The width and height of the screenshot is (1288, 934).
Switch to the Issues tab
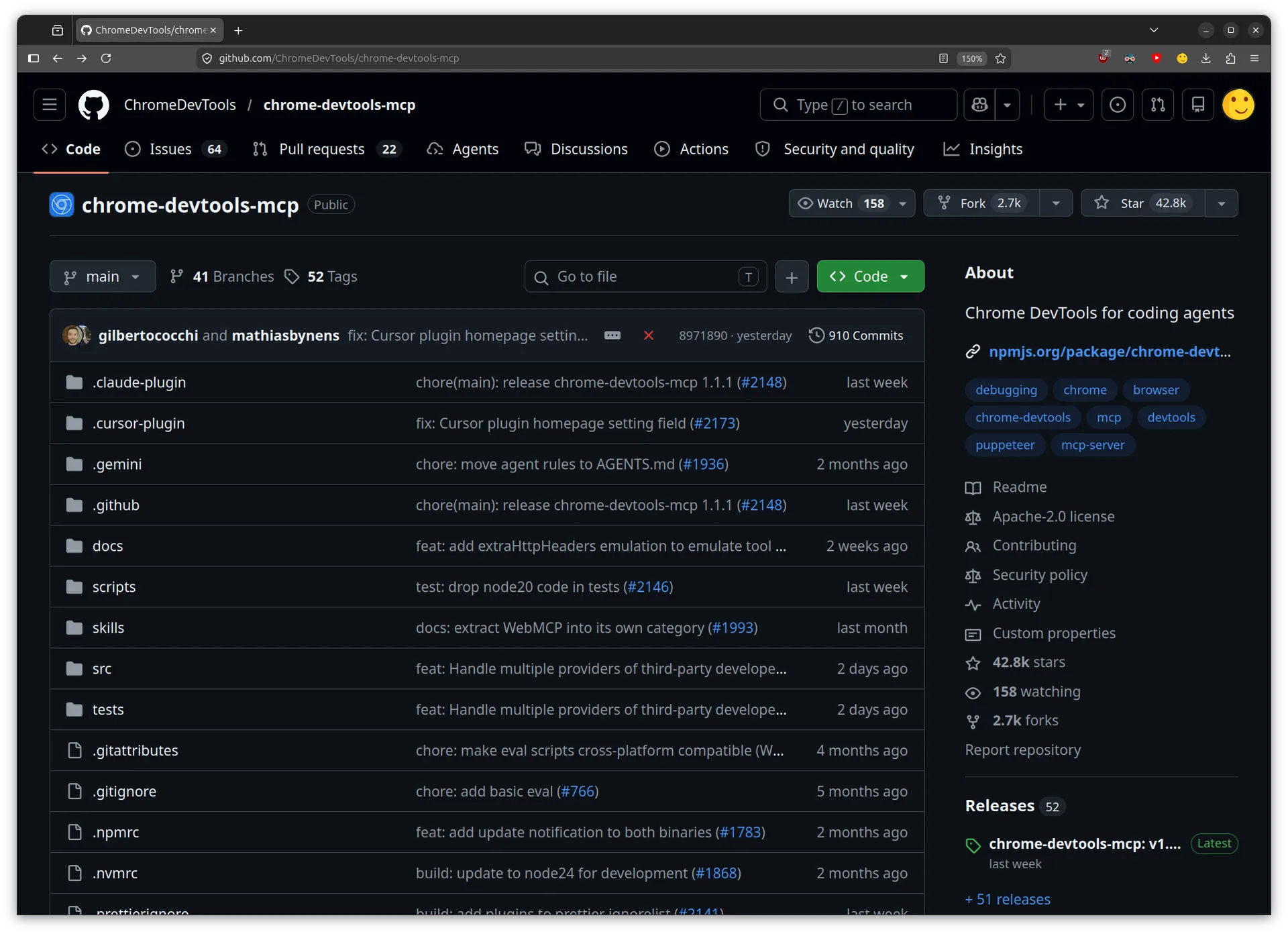point(176,149)
